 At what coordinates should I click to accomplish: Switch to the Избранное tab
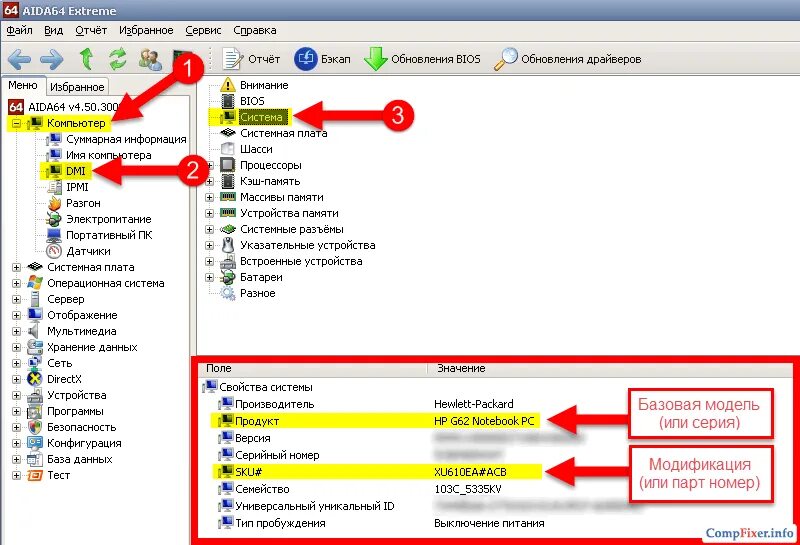click(x=77, y=87)
